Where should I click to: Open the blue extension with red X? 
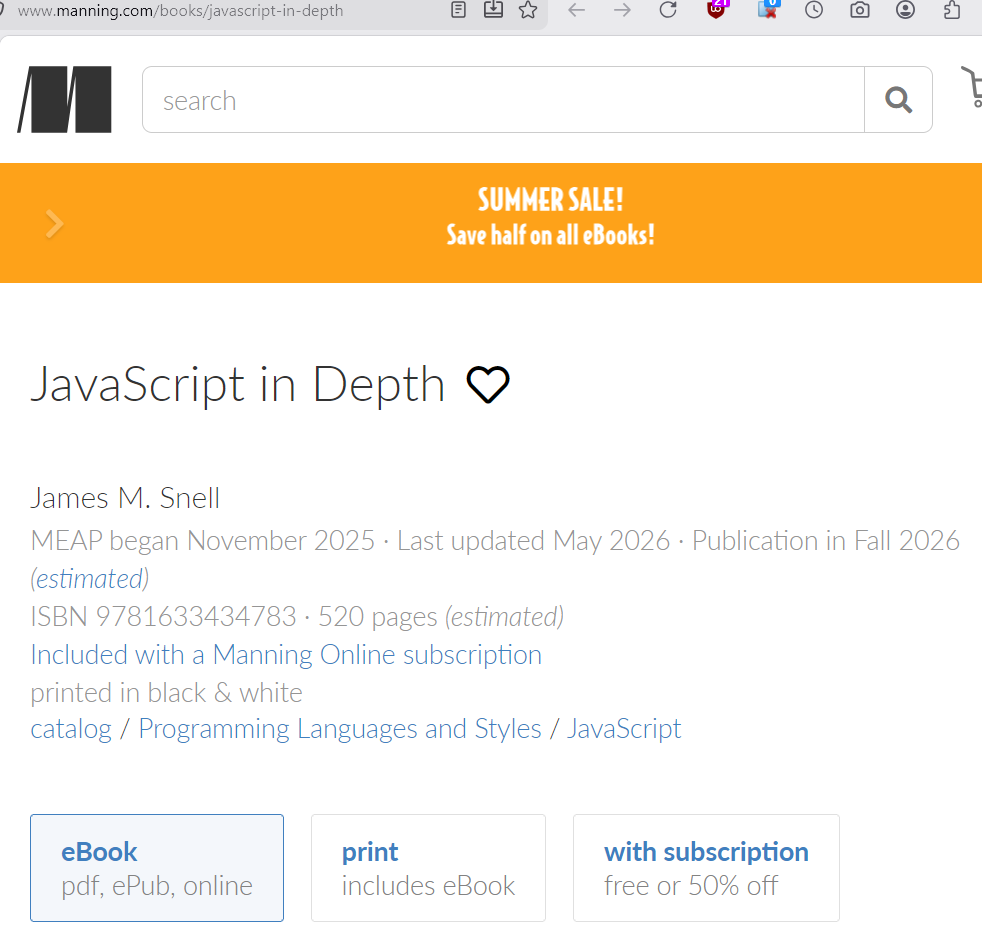click(x=767, y=9)
